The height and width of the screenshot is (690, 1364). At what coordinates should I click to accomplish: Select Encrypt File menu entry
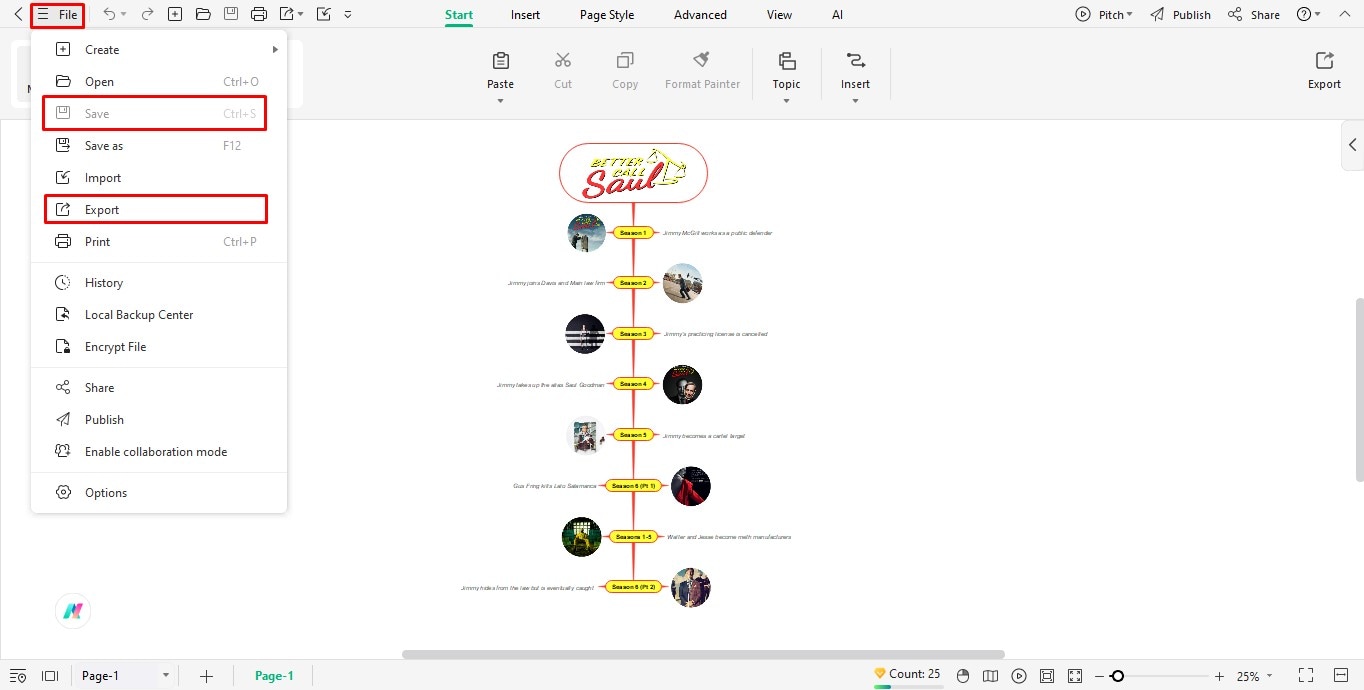(x=159, y=347)
